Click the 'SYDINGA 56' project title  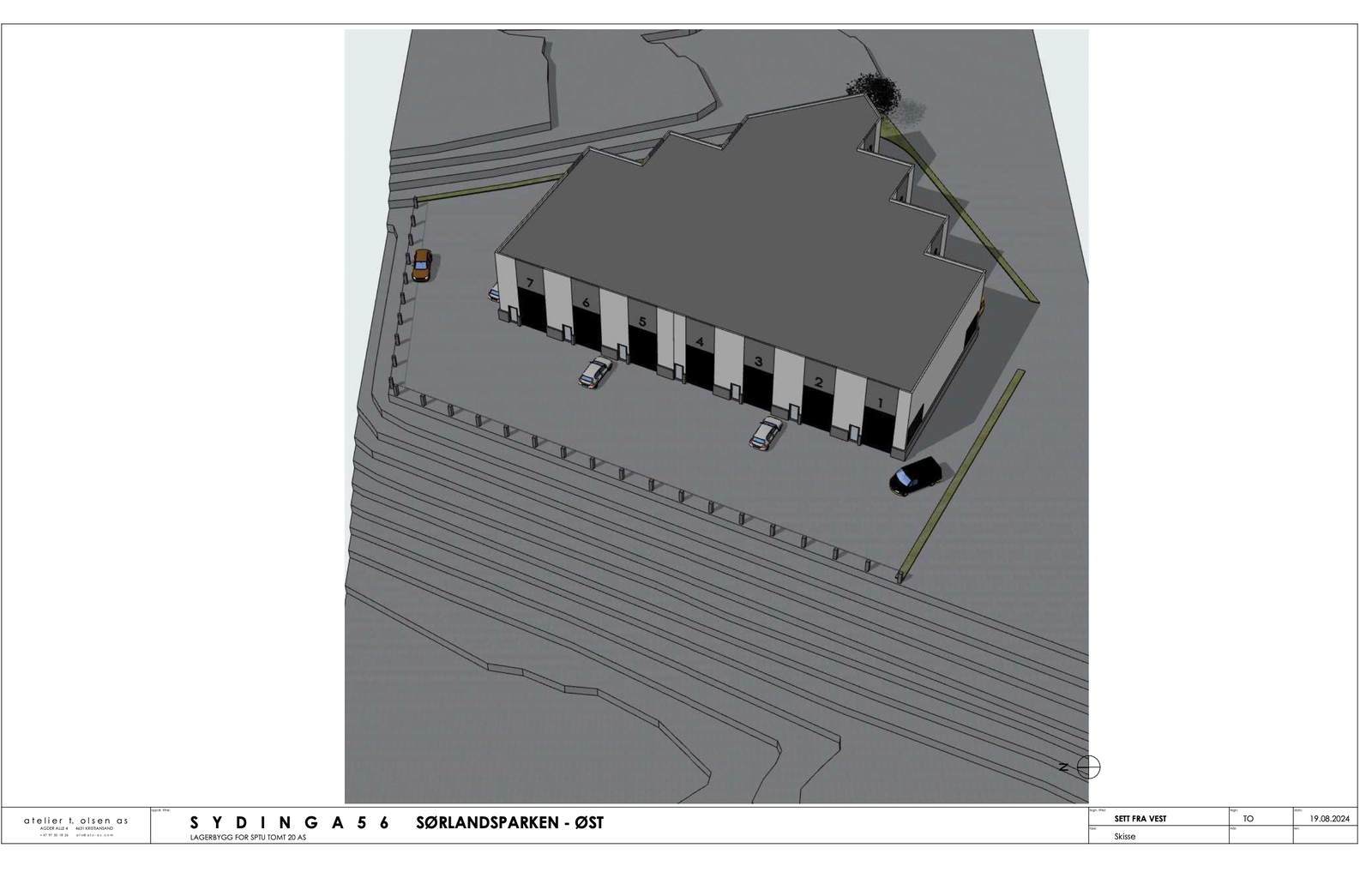(290, 823)
